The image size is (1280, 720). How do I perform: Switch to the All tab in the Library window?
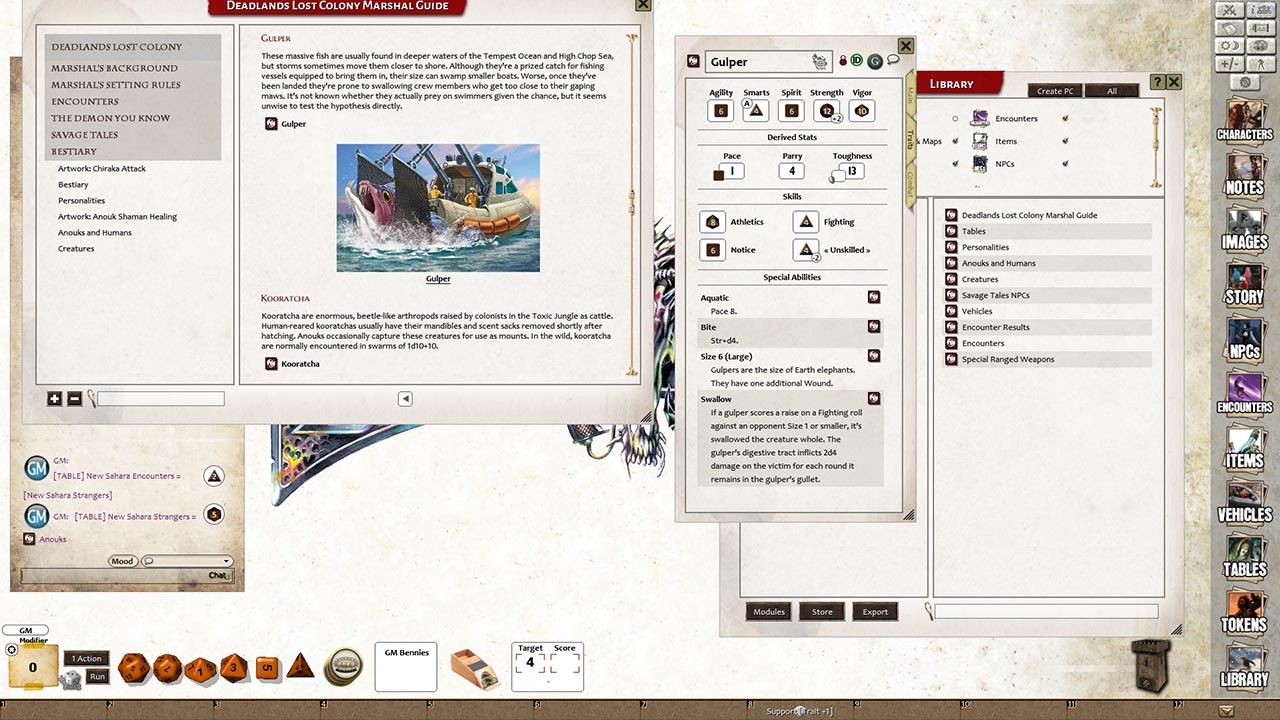1112,90
